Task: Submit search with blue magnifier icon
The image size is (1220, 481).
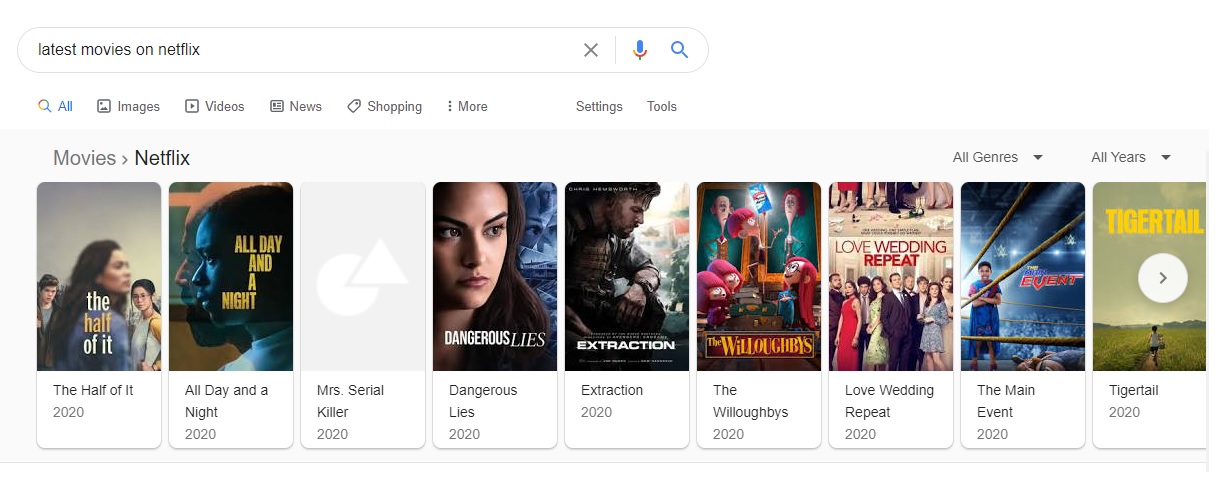Action: pyautogui.click(x=680, y=50)
